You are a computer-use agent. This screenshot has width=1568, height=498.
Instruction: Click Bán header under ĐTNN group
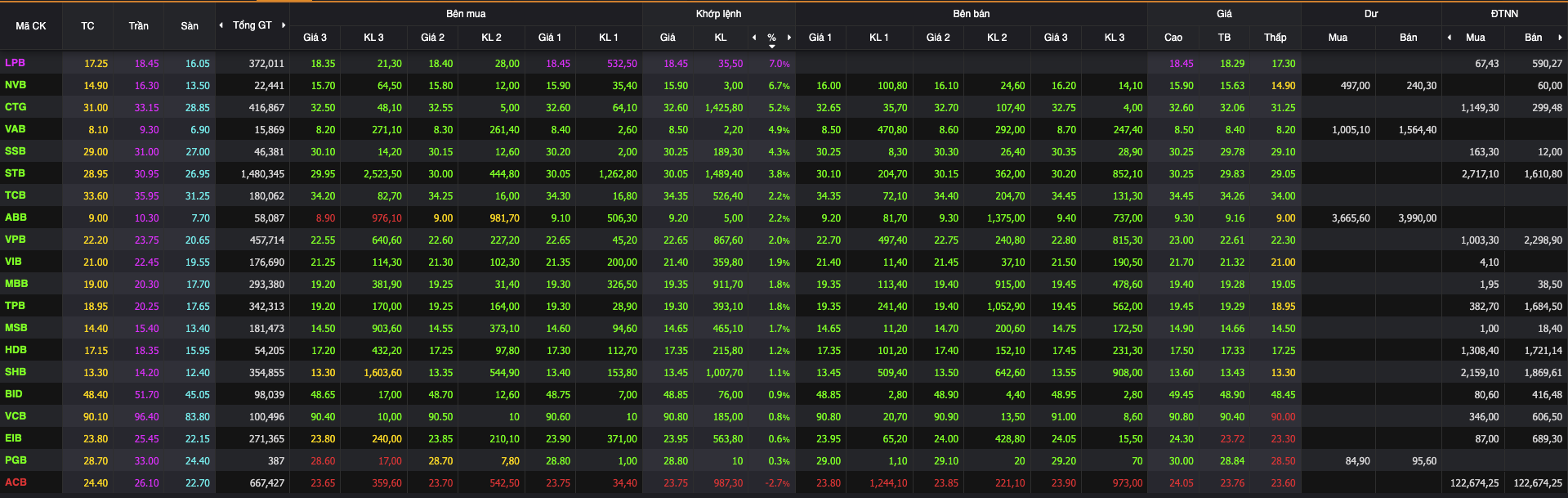click(1533, 38)
